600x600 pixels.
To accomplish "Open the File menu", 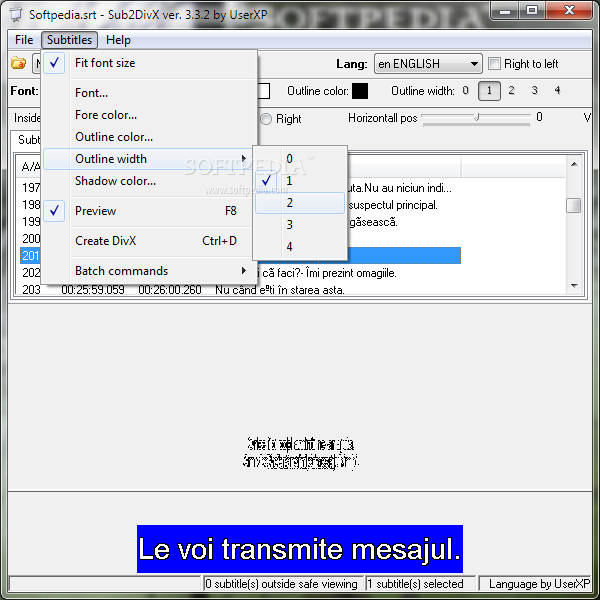I will click(24, 40).
